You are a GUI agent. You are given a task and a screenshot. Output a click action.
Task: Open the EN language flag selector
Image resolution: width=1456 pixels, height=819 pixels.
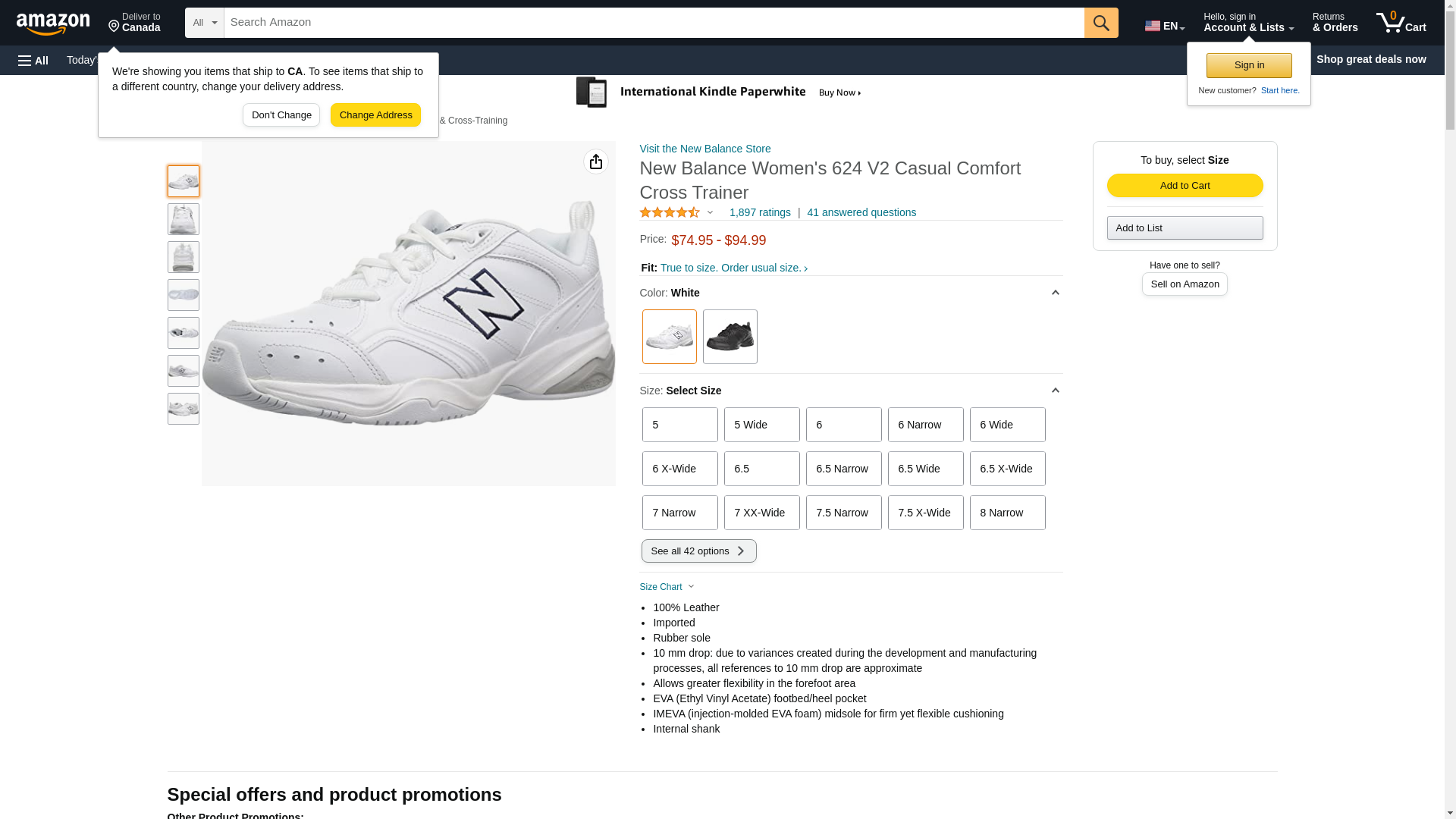click(x=1164, y=26)
